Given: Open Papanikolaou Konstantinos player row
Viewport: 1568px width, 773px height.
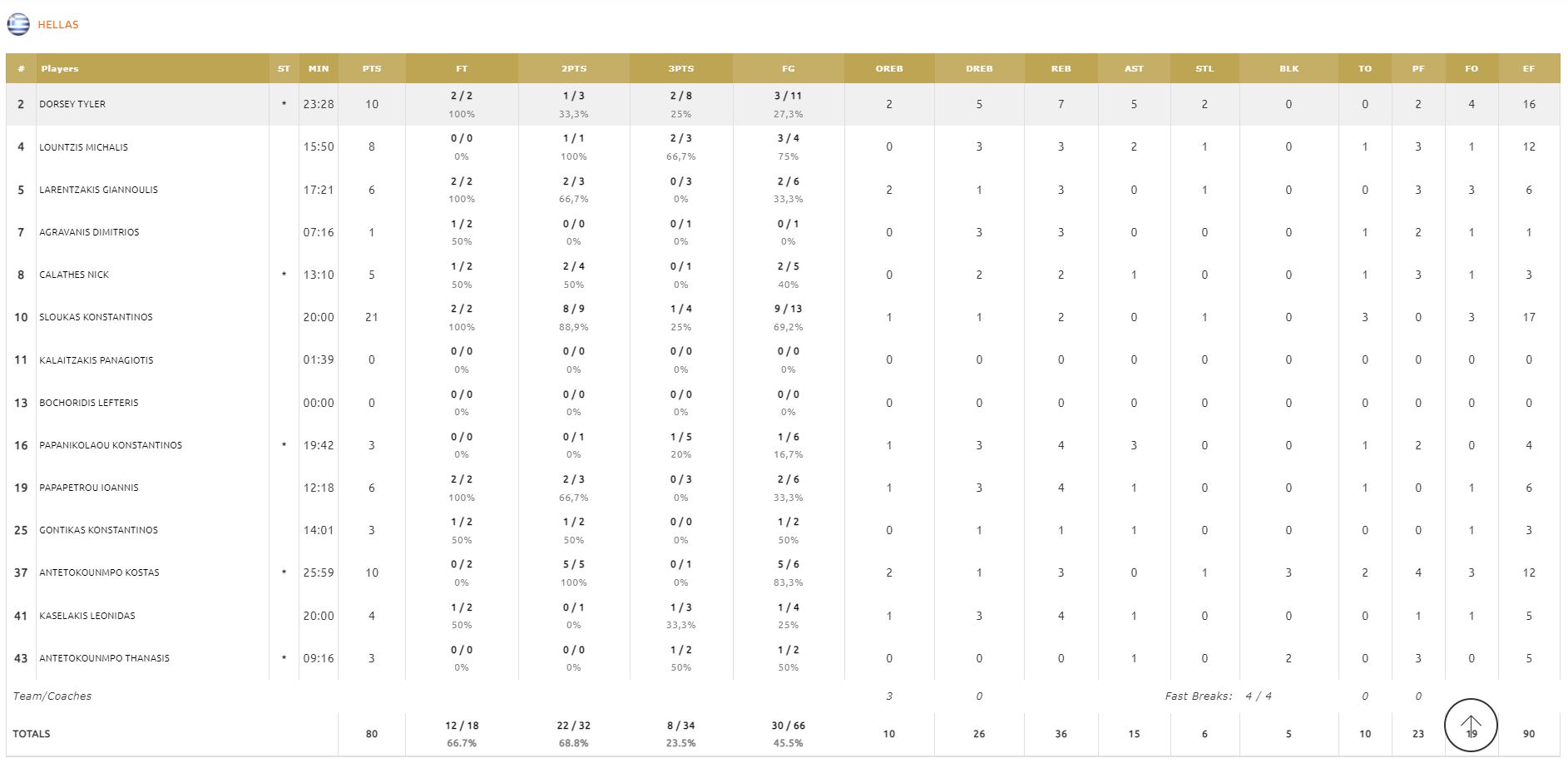Looking at the screenshot, I should 111,445.
